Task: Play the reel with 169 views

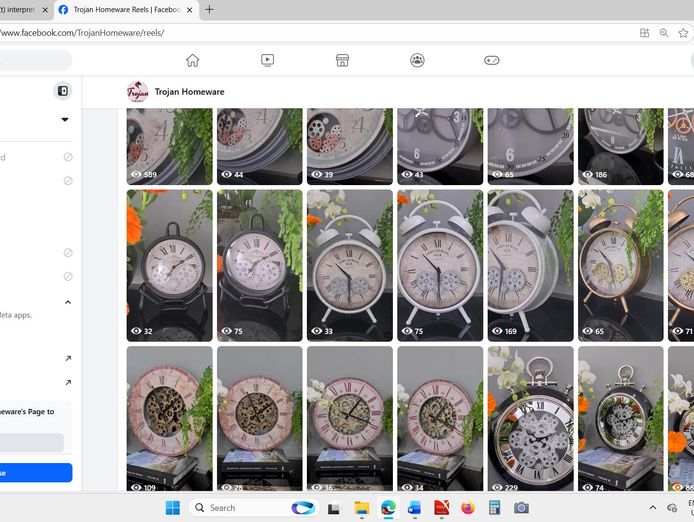Action: [530, 265]
